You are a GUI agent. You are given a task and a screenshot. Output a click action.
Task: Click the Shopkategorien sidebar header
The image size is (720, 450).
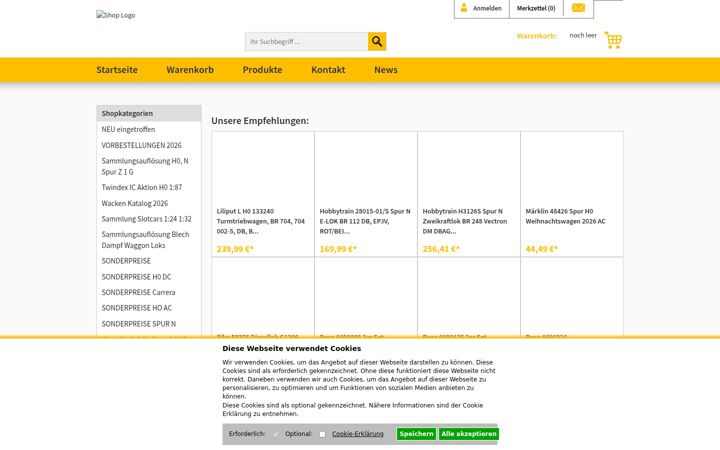pos(149,113)
